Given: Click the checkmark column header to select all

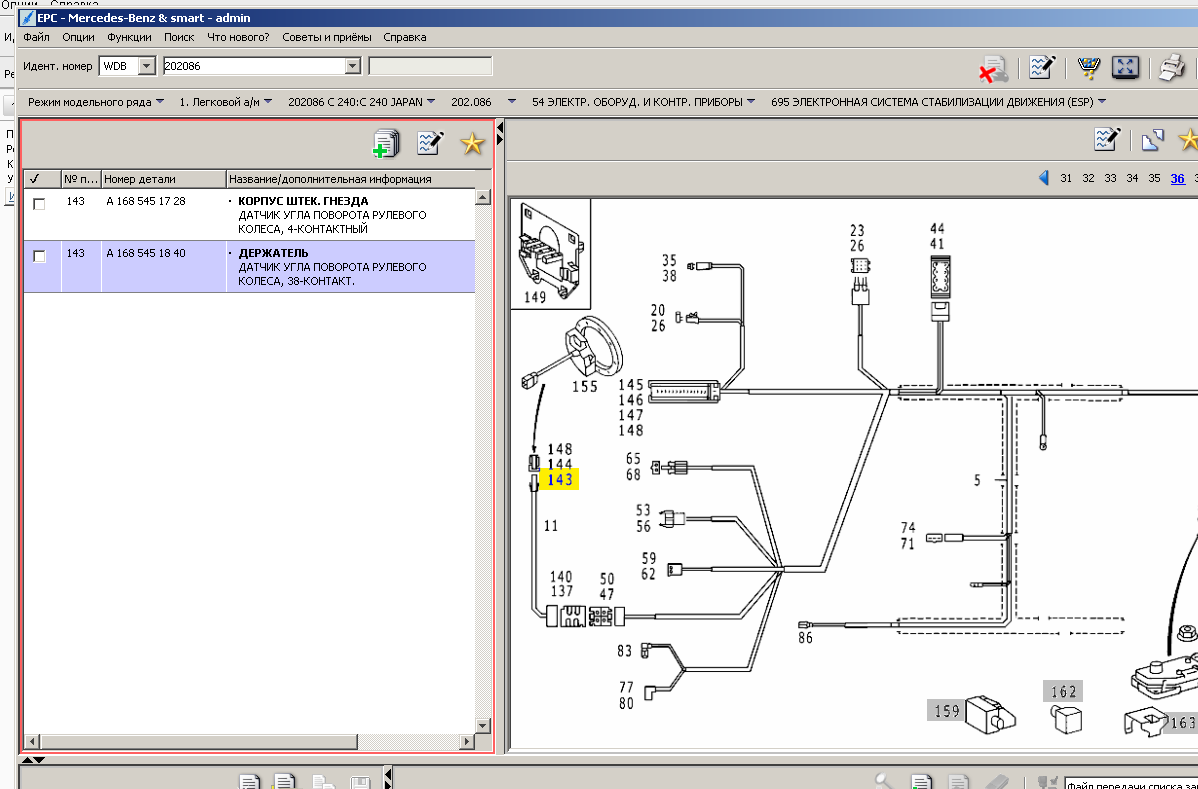Looking at the screenshot, I should tap(36, 179).
